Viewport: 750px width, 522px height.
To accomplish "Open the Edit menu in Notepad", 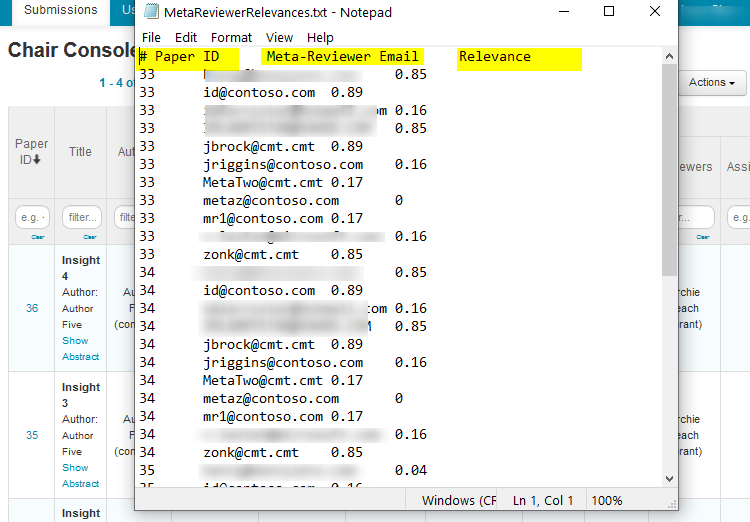I will tap(186, 37).
